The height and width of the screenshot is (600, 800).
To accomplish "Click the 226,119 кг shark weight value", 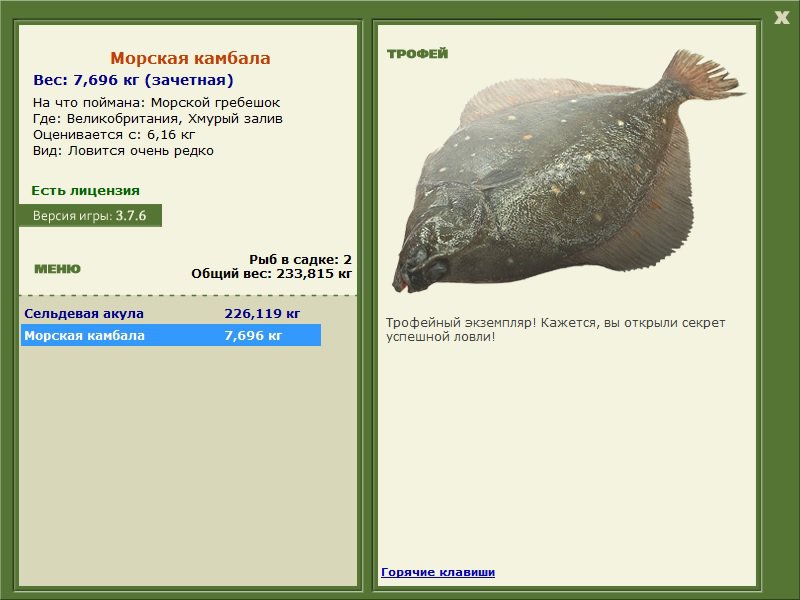I will point(262,314).
